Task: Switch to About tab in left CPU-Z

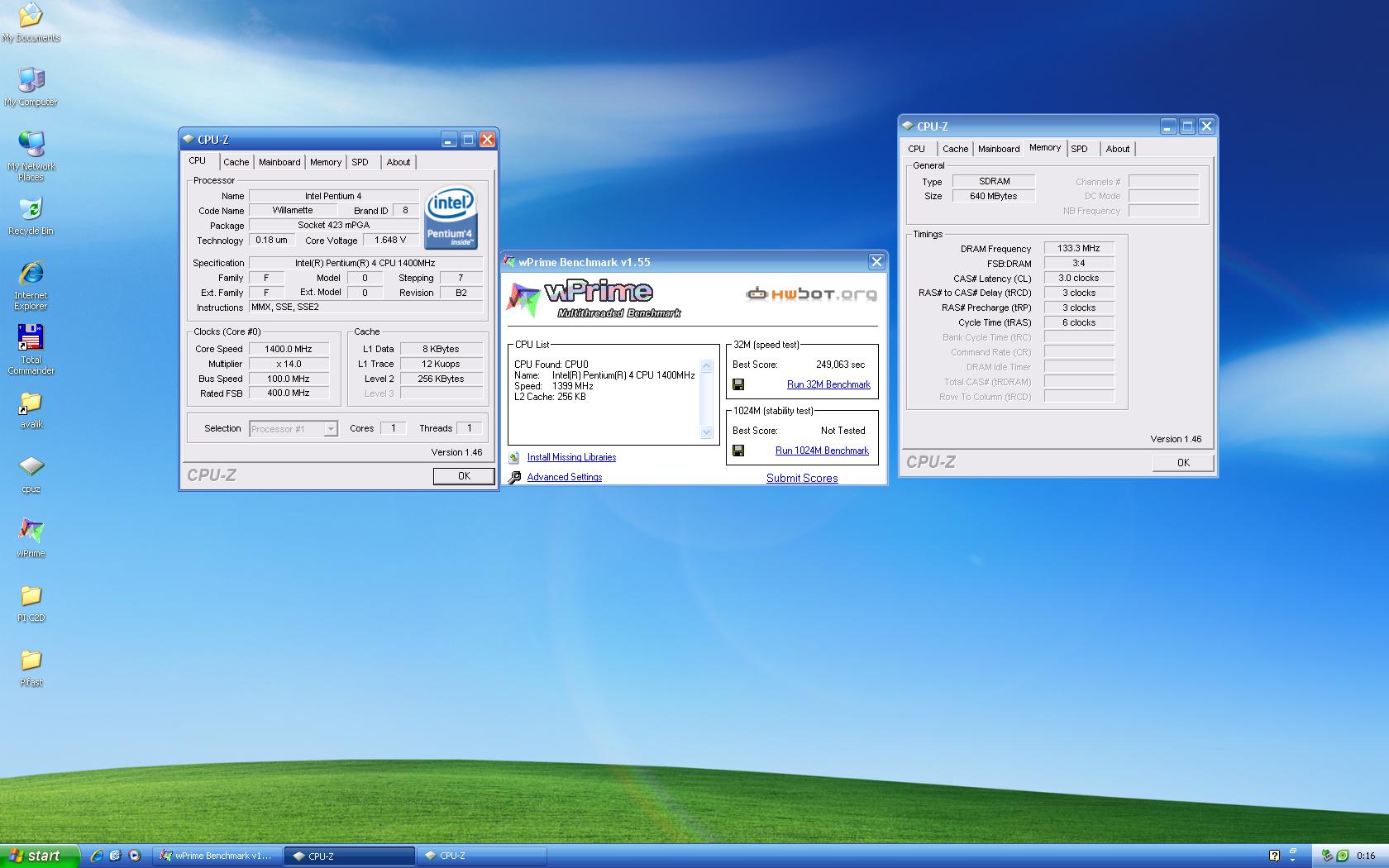Action: click(x=399, y=162)
